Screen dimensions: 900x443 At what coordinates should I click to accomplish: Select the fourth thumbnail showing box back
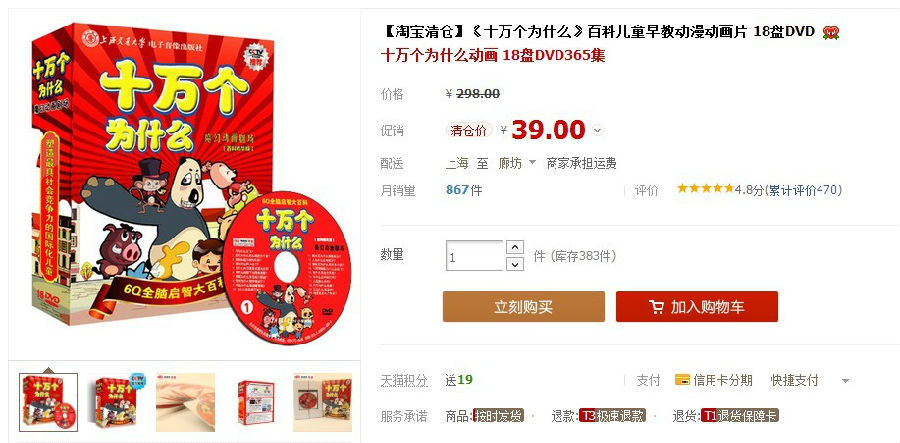point(254,402)
